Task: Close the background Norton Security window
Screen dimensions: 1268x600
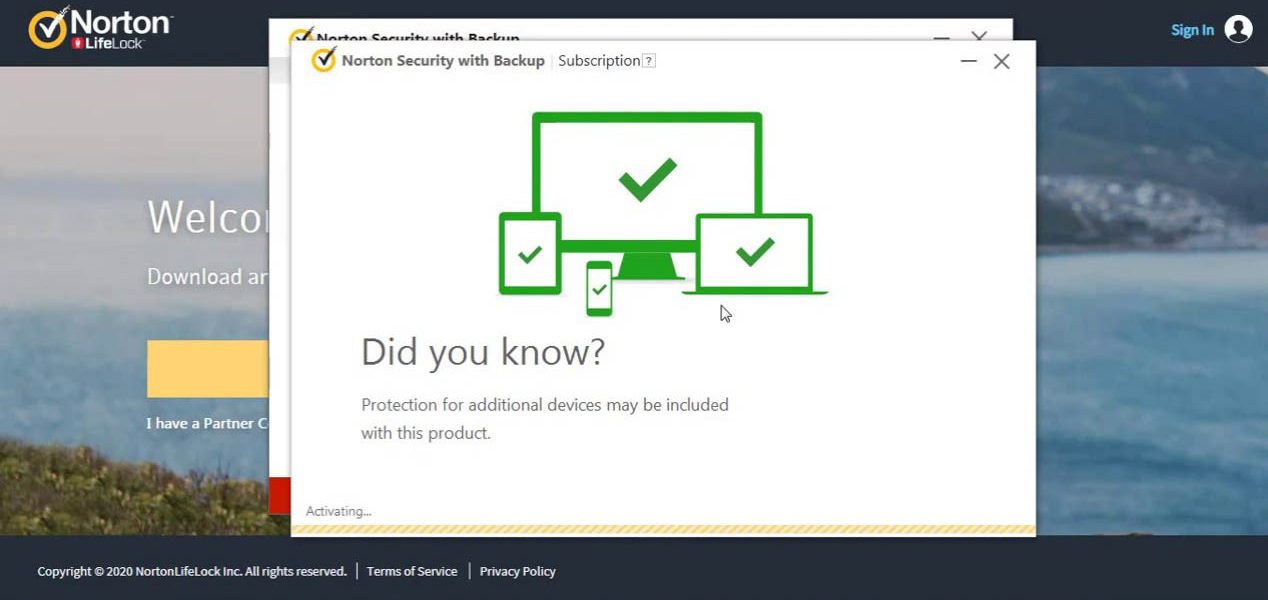Action: 979,36
